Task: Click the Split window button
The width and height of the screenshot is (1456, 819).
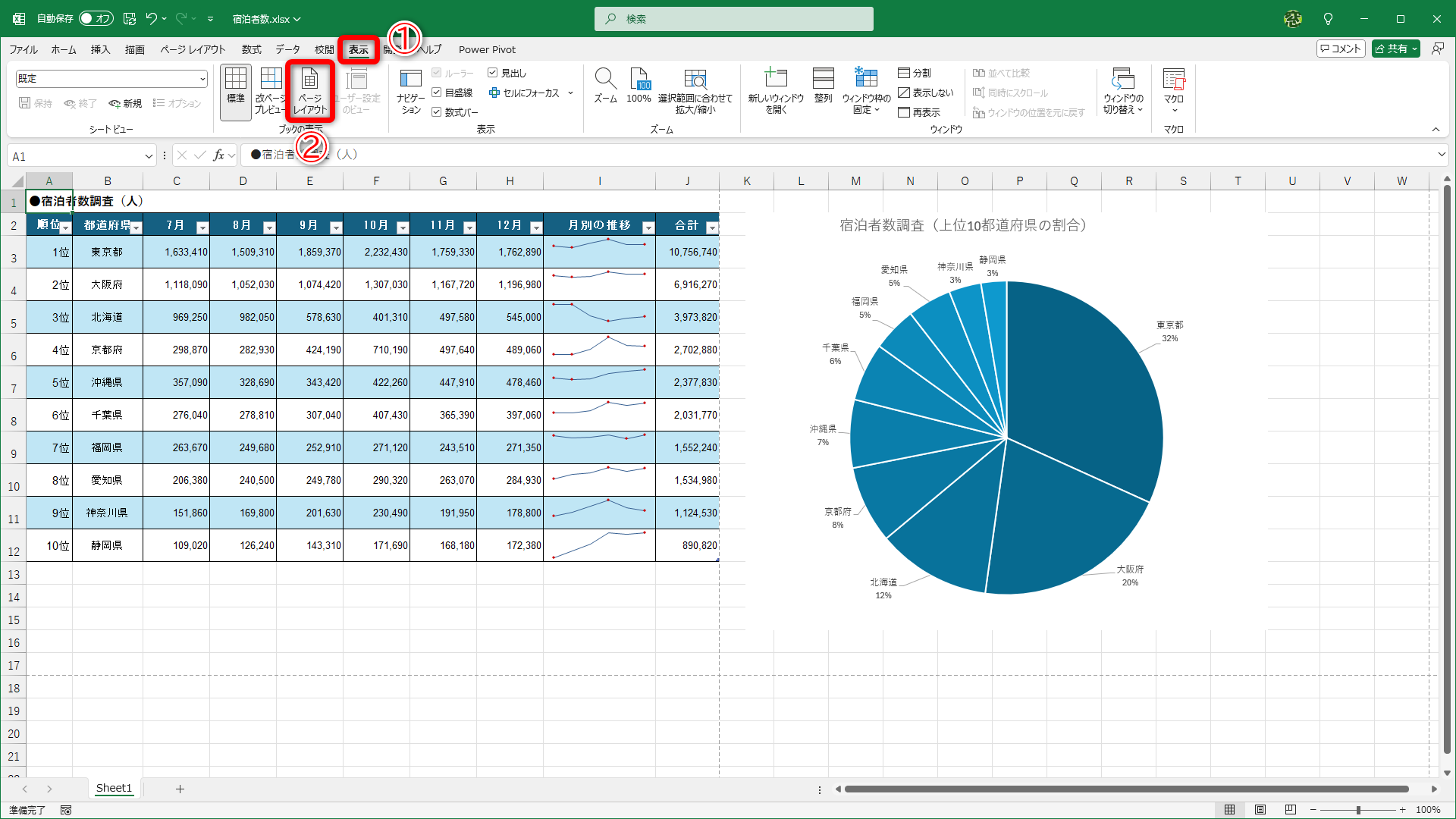Action: 915,73
